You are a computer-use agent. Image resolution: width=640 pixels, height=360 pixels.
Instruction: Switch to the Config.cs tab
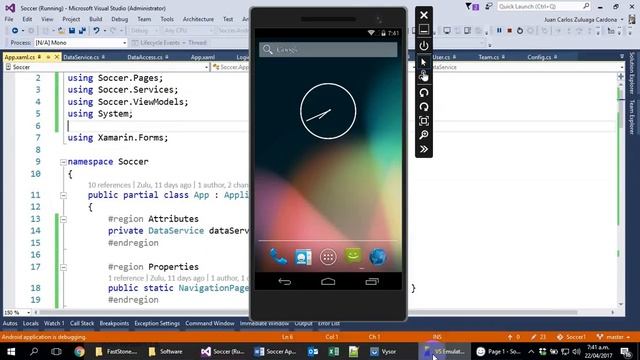click(539, 57)
